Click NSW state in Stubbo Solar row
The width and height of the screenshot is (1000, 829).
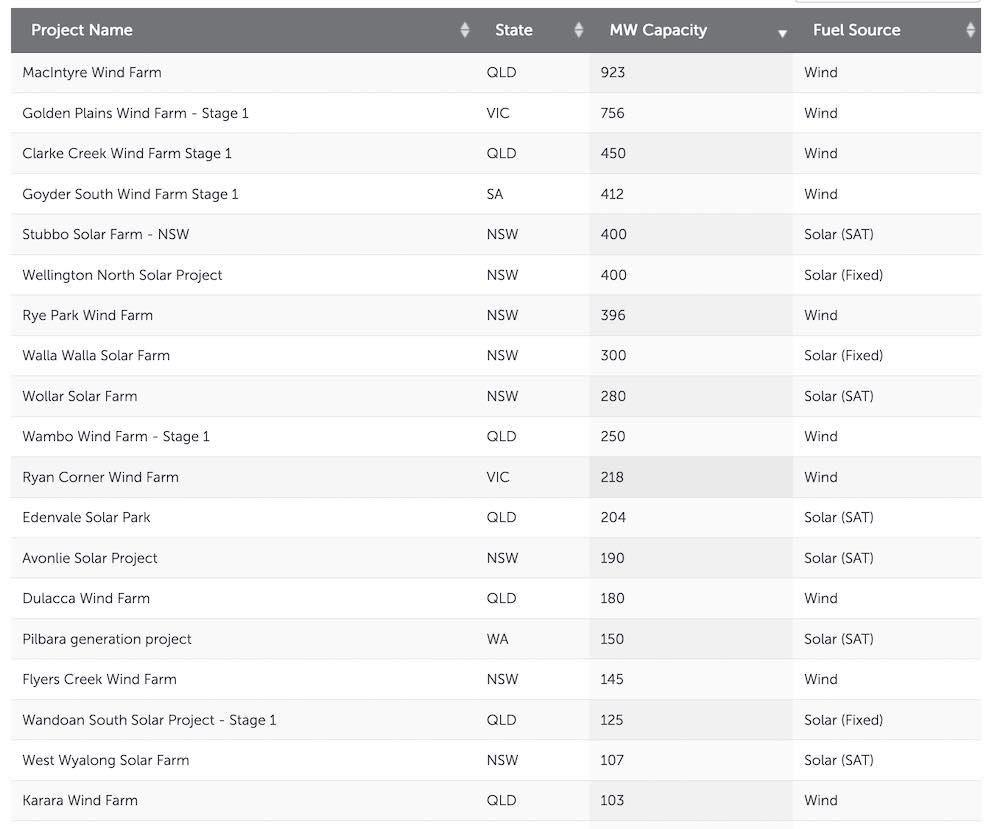click(503, 235)
